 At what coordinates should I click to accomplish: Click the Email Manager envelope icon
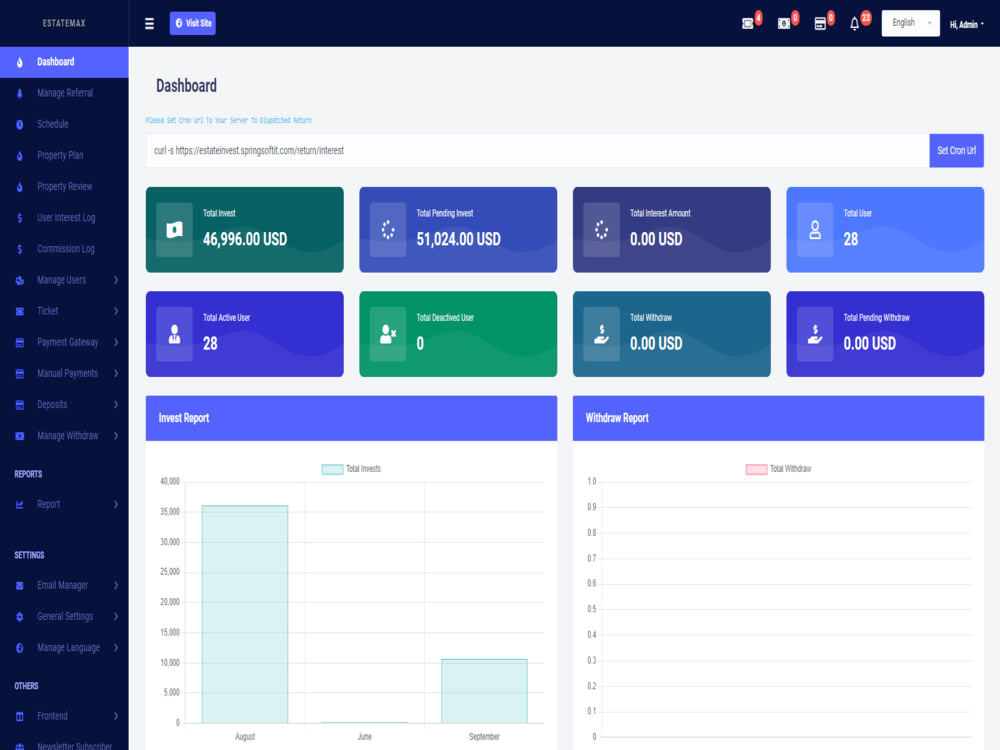click(x=20, y=585)
